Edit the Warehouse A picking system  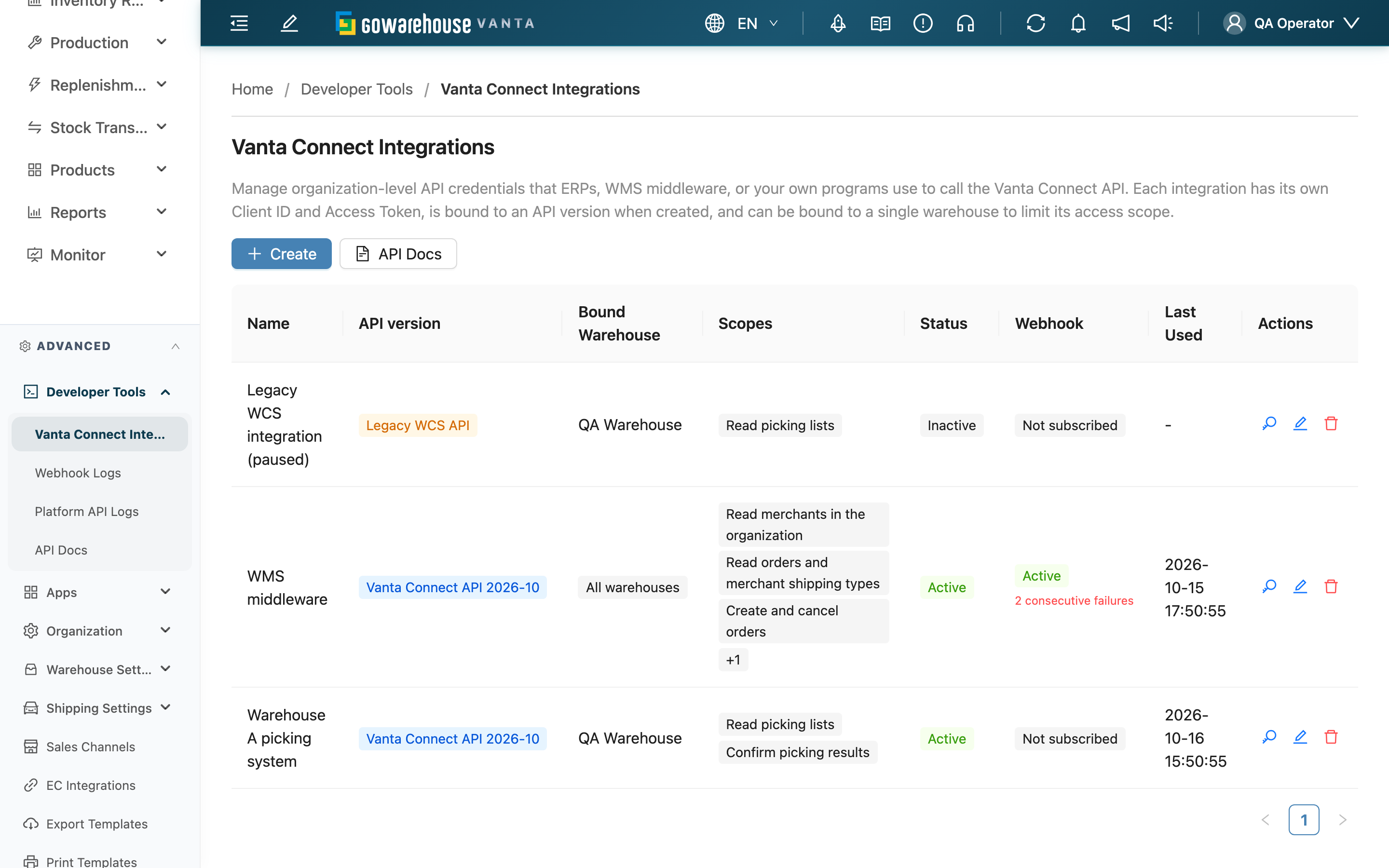pyautogui.click(x=1300, y=737)
